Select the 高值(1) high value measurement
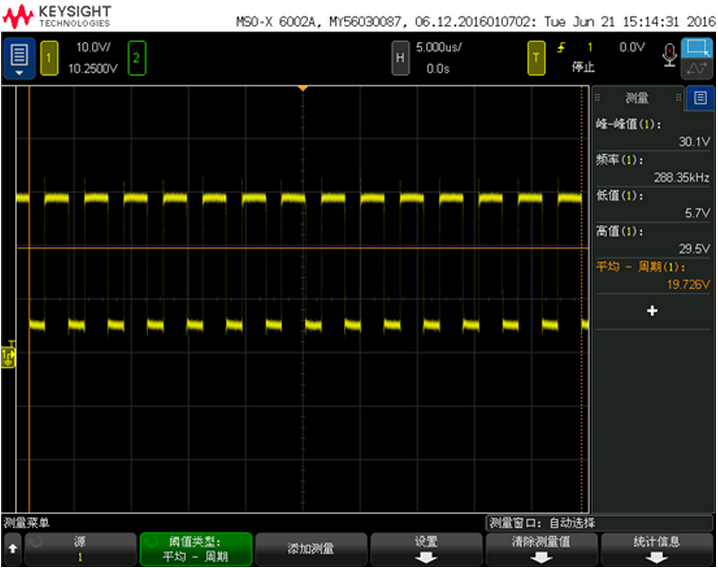 653,240
